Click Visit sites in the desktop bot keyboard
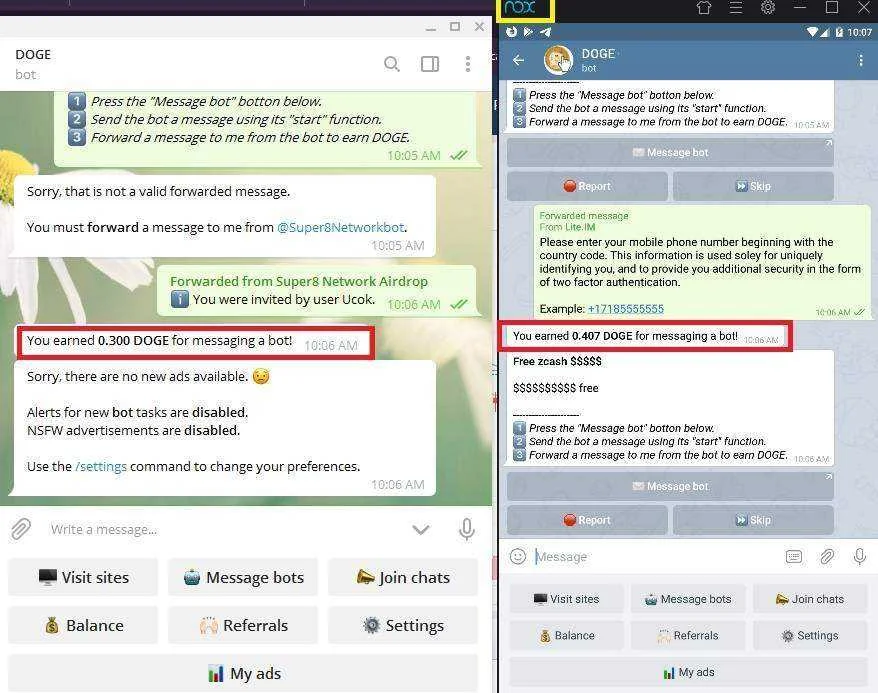Screen dimensions: 878x693 [83, 577]
